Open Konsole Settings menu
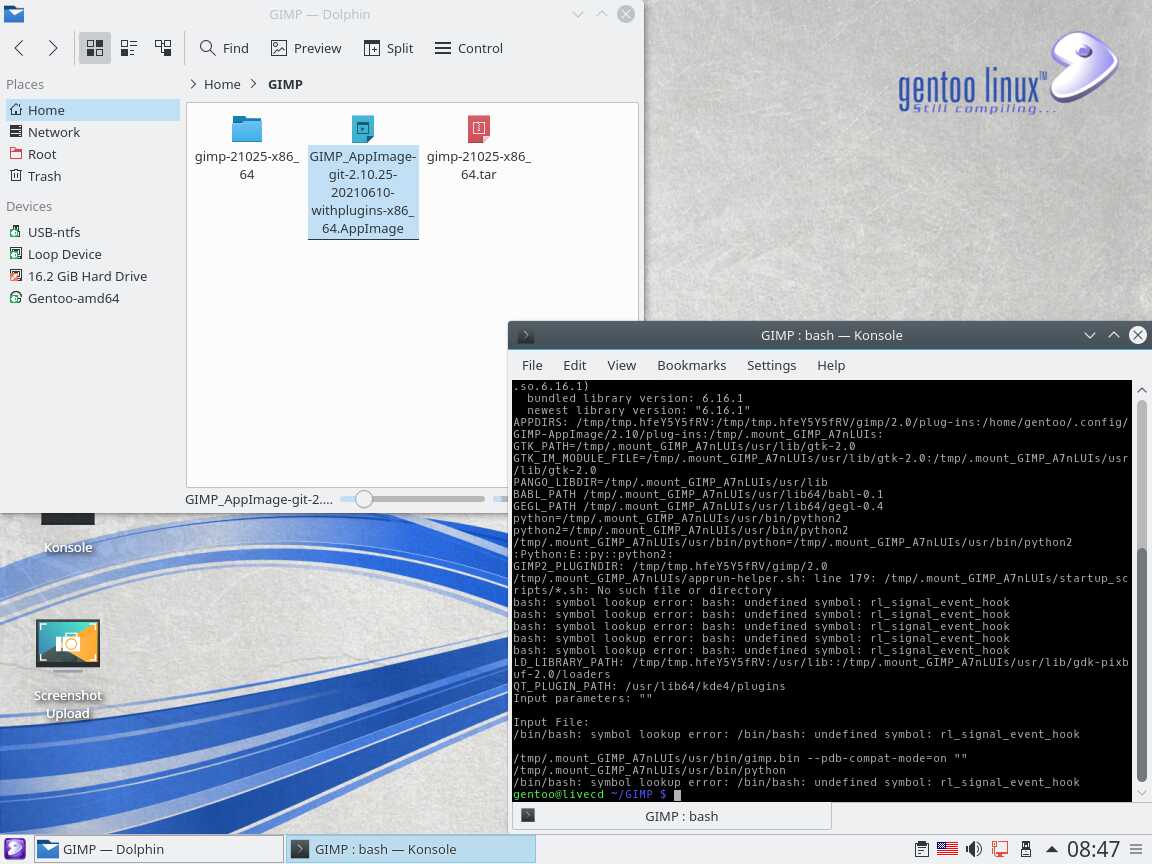1152x864 pixels. (771, 365)
